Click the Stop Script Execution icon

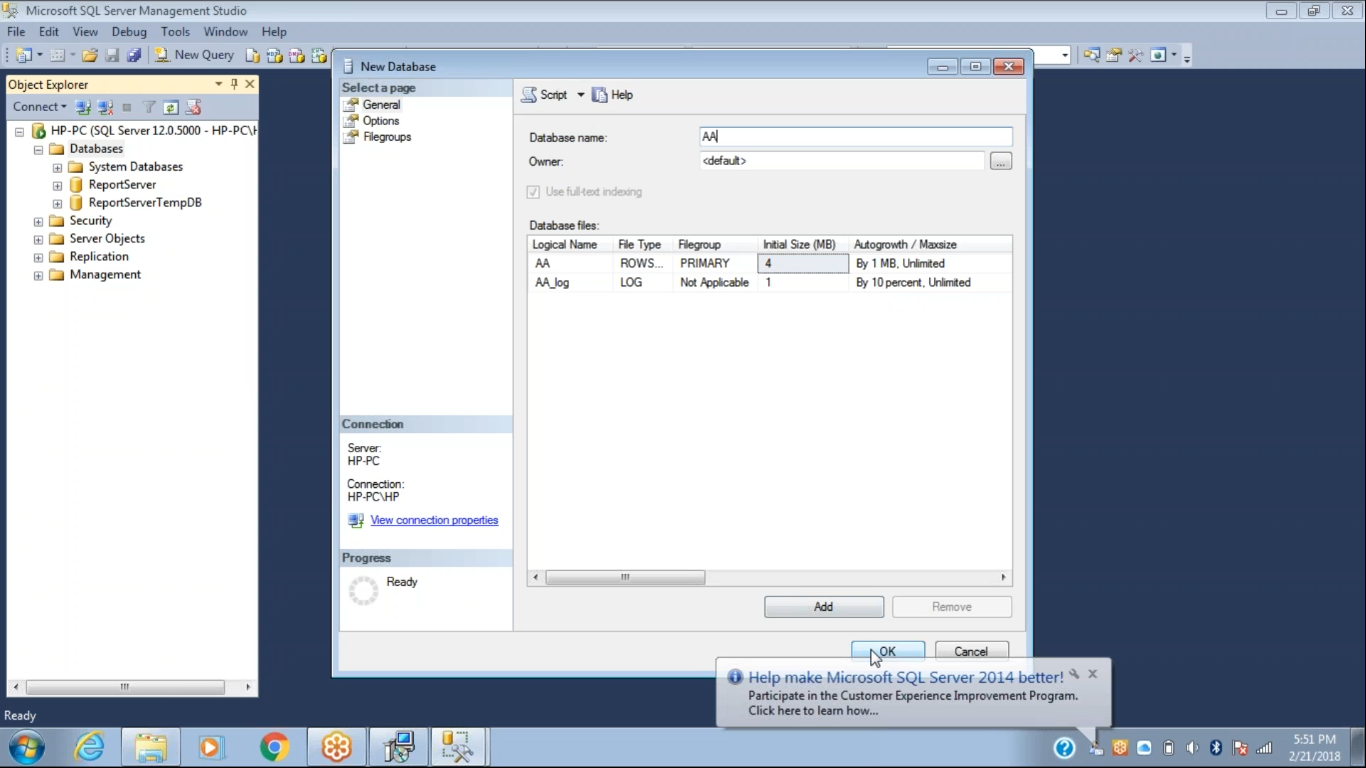193,107
